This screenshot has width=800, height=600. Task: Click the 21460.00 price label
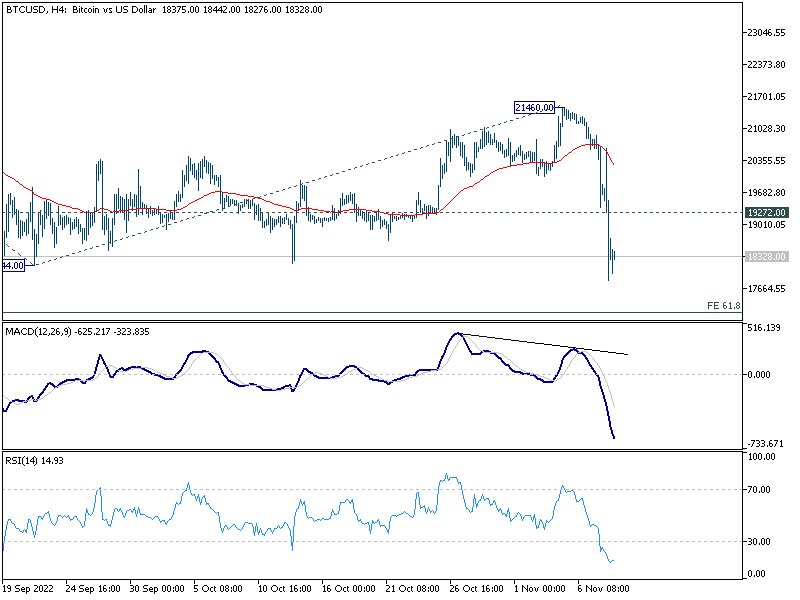[534, 107]
